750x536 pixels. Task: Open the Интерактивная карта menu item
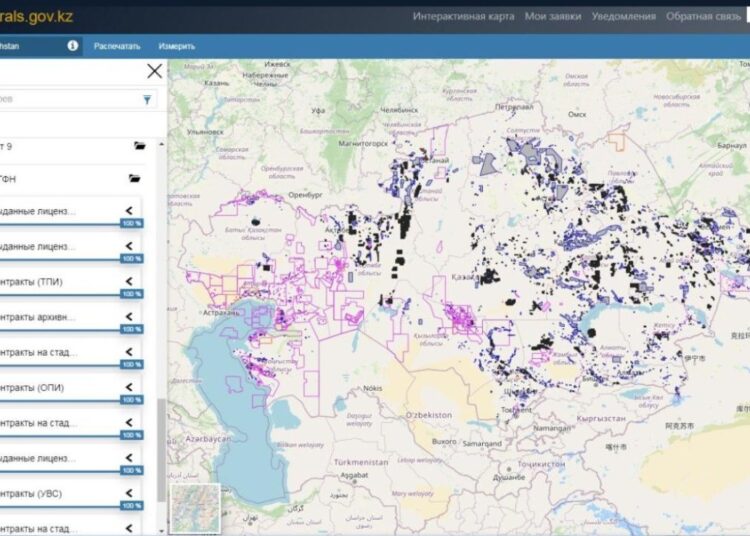[463, 16]
